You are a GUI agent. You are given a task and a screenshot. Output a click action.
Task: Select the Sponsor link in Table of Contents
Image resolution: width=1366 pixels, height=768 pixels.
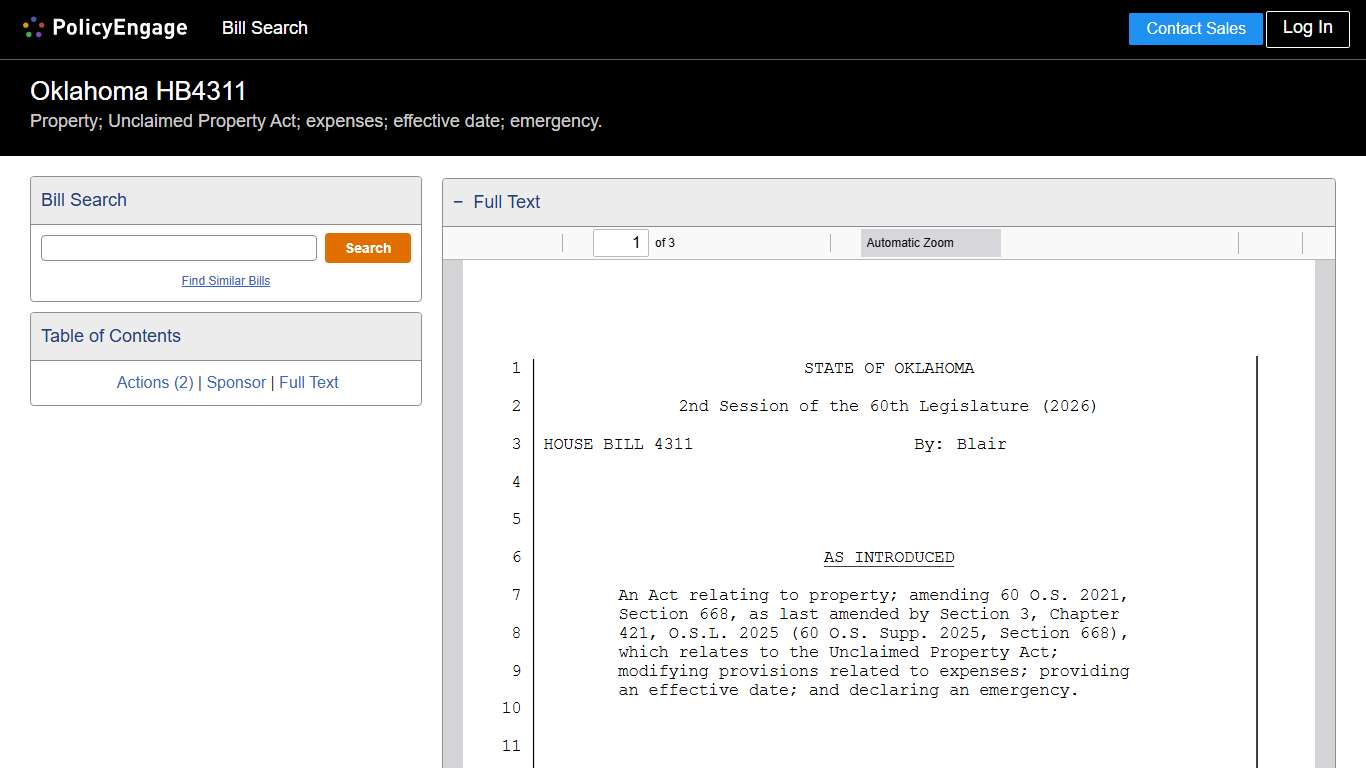coord(236,382)
